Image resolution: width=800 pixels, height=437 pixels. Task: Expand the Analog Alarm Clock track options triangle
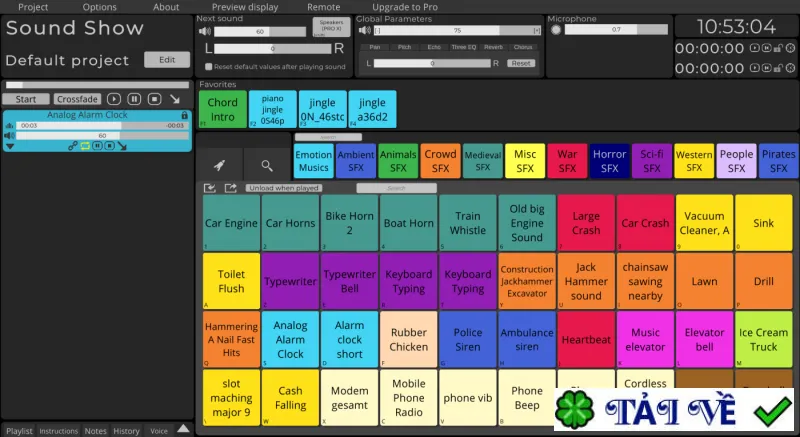click(10, 147)
